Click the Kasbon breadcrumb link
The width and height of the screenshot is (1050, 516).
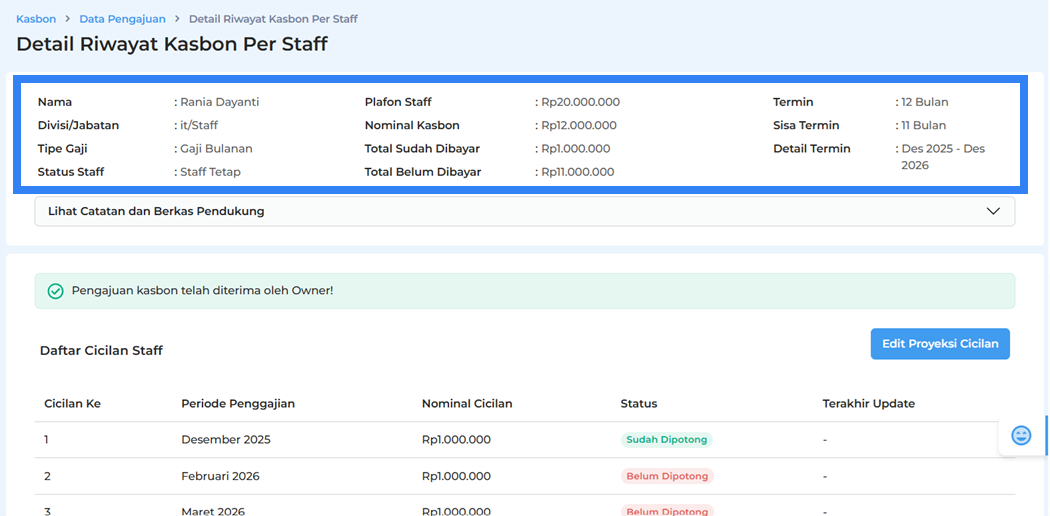[36, 19]
